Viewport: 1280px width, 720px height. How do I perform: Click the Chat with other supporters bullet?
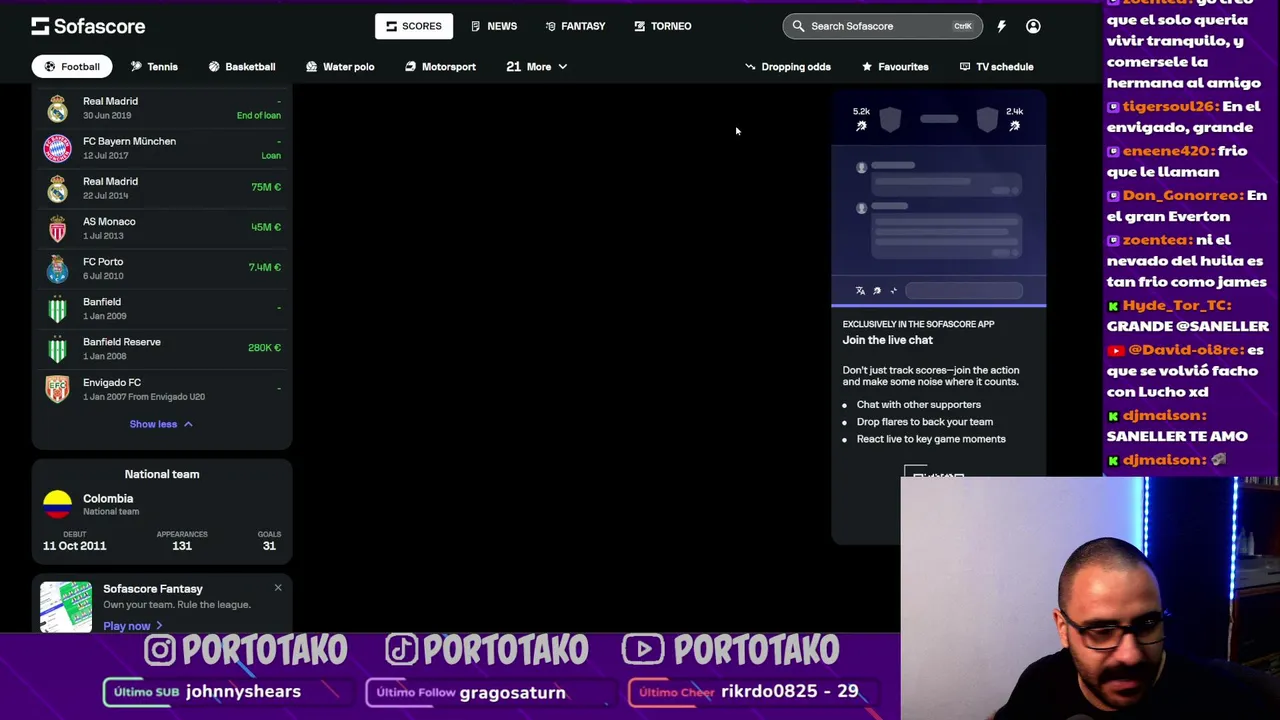(919, 405)
